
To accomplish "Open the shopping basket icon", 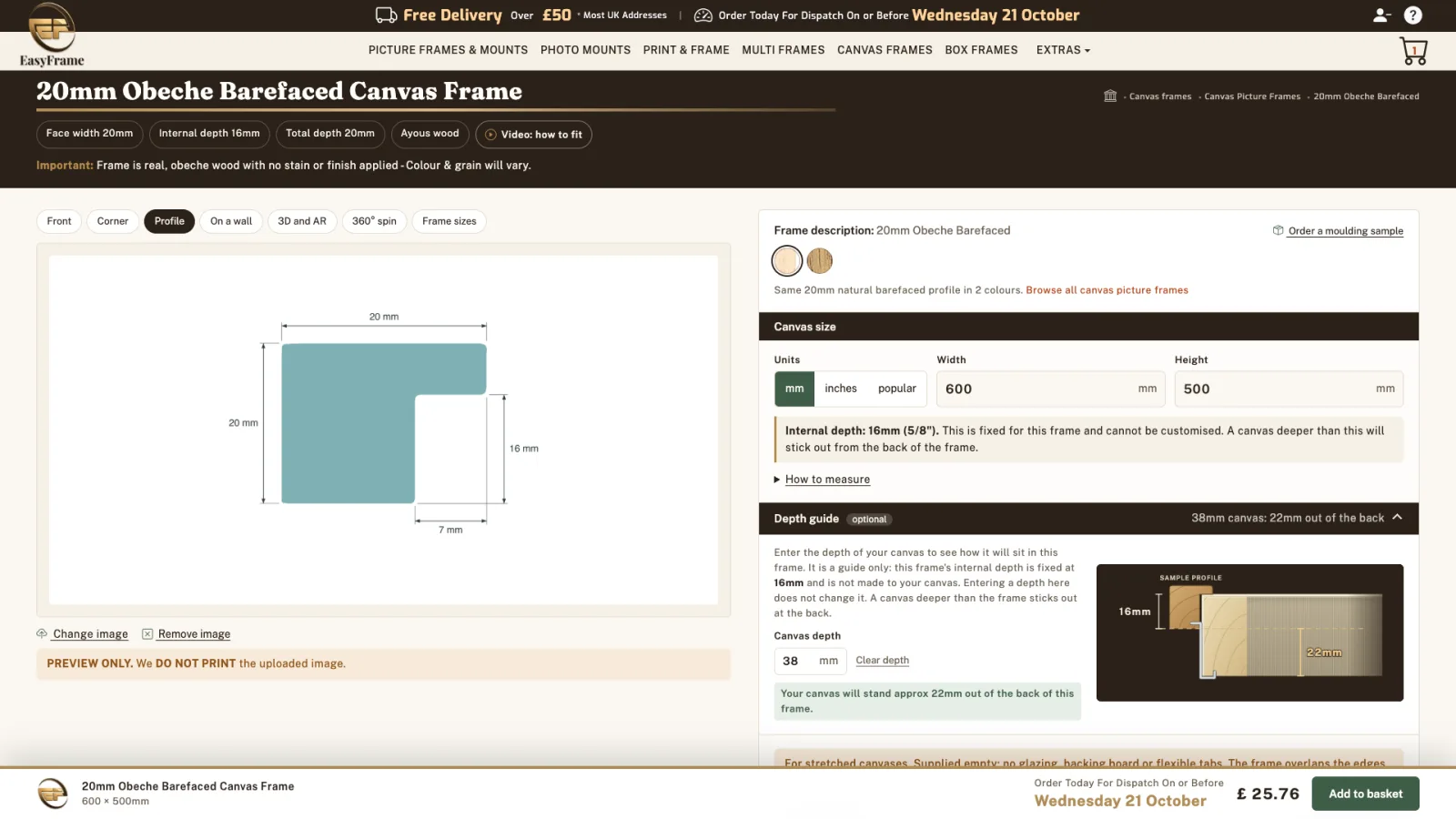I will click(x=1413, y=51).
